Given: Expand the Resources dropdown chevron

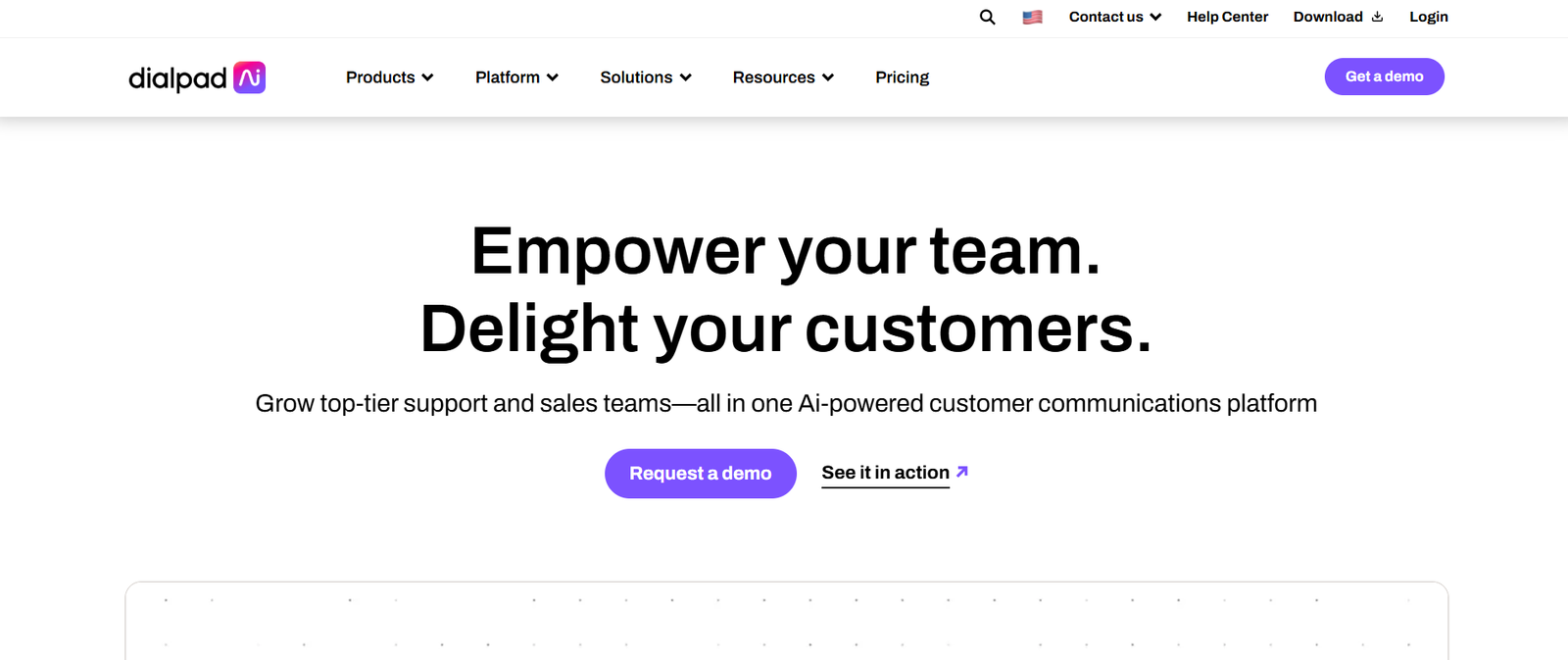Looking at the screenshot, I should (828, 77).
